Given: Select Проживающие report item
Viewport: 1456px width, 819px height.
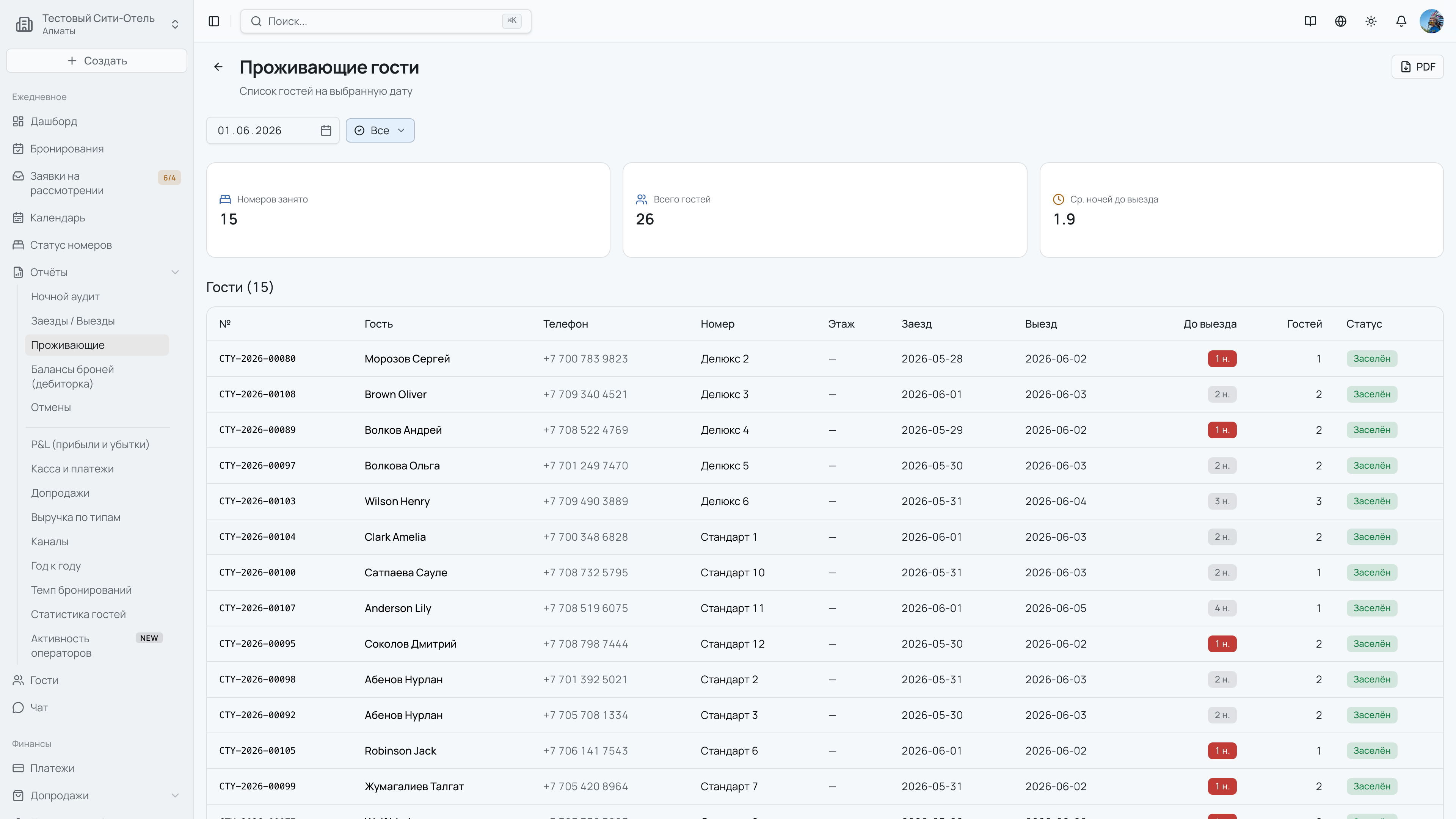Looking at the screenshot, I should [x=97, y=345].
